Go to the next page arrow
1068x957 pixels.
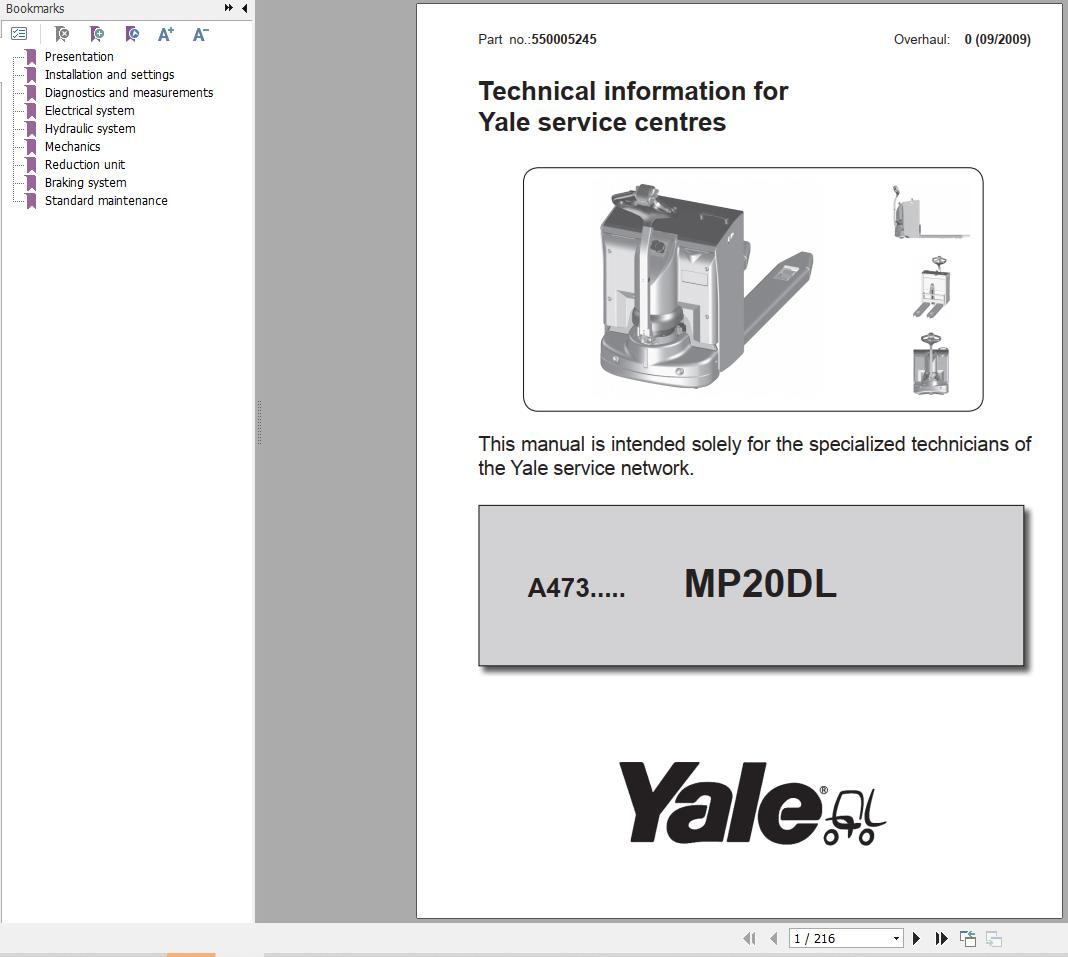tap(916, 939)
